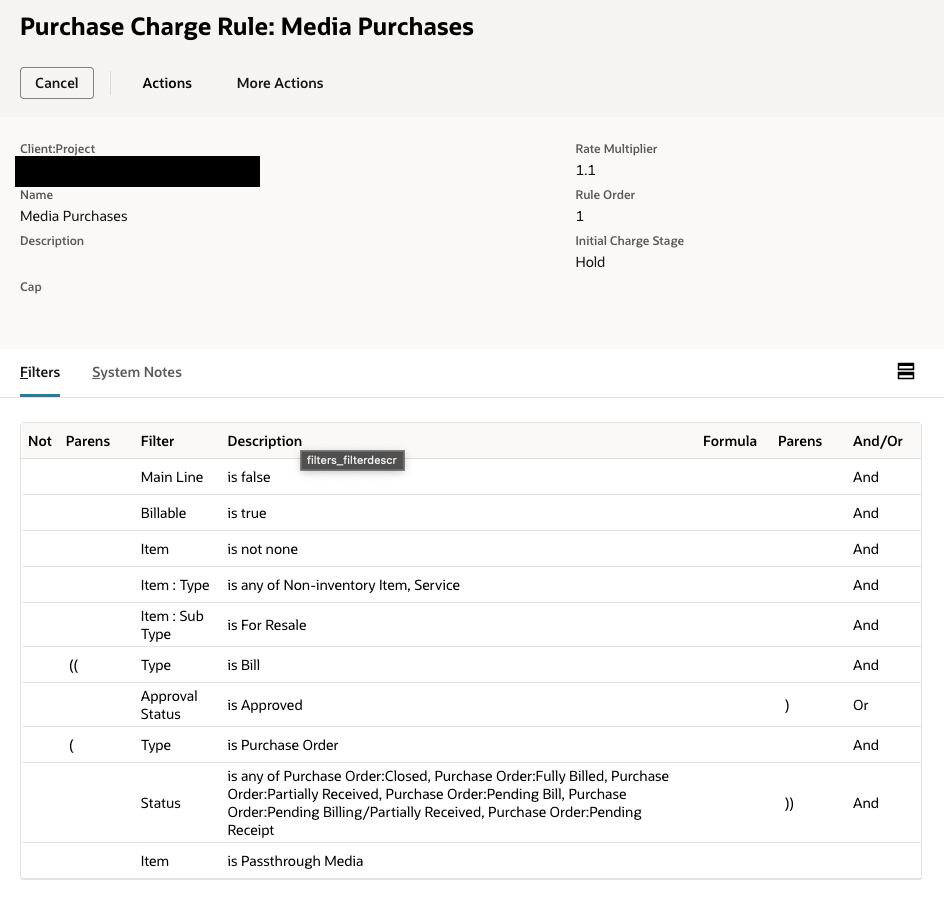The width and height of the screenshot is (944, 903).
Task: Click the Cap field label
Action: pyautogui.click(x=31, y=287)
